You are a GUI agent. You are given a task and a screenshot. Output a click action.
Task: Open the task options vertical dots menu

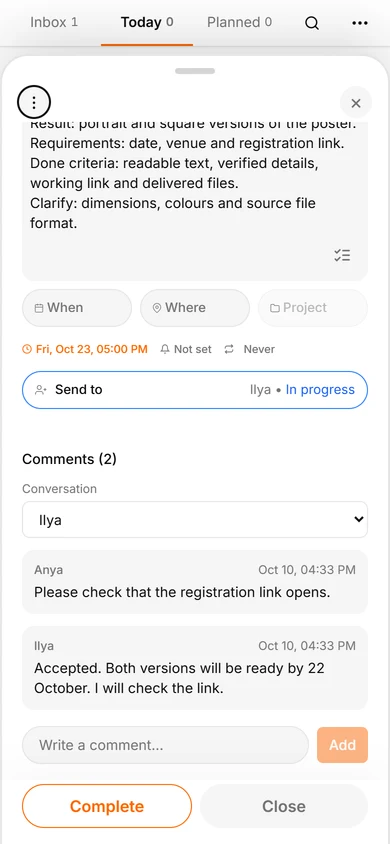[x=34, y=102]
